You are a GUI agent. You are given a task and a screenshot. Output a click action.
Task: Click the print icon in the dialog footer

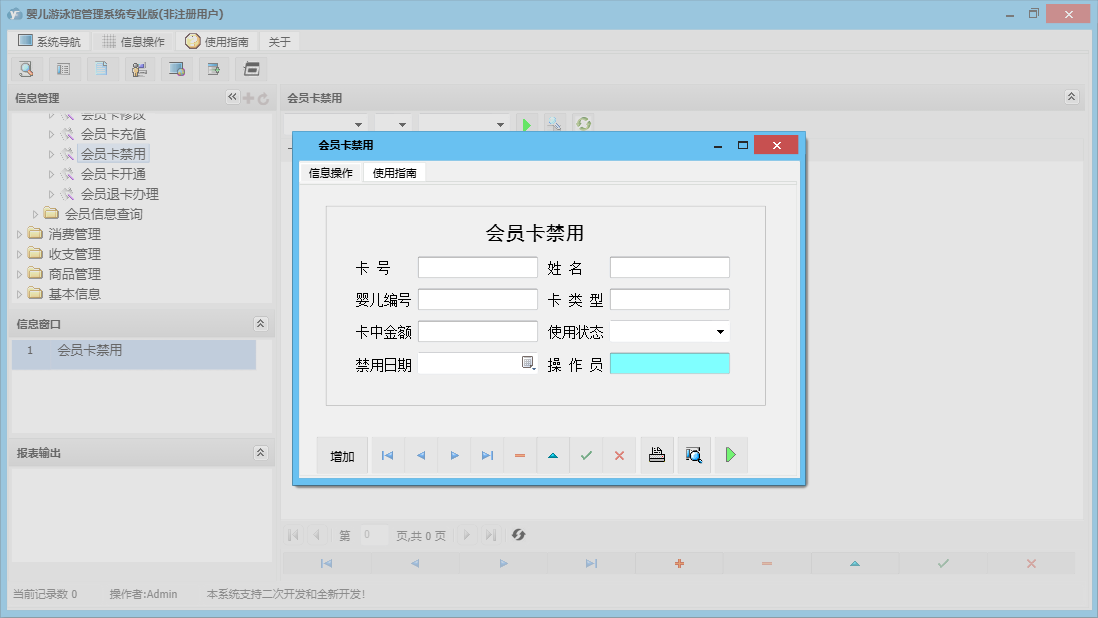click(x=656, y=455)
